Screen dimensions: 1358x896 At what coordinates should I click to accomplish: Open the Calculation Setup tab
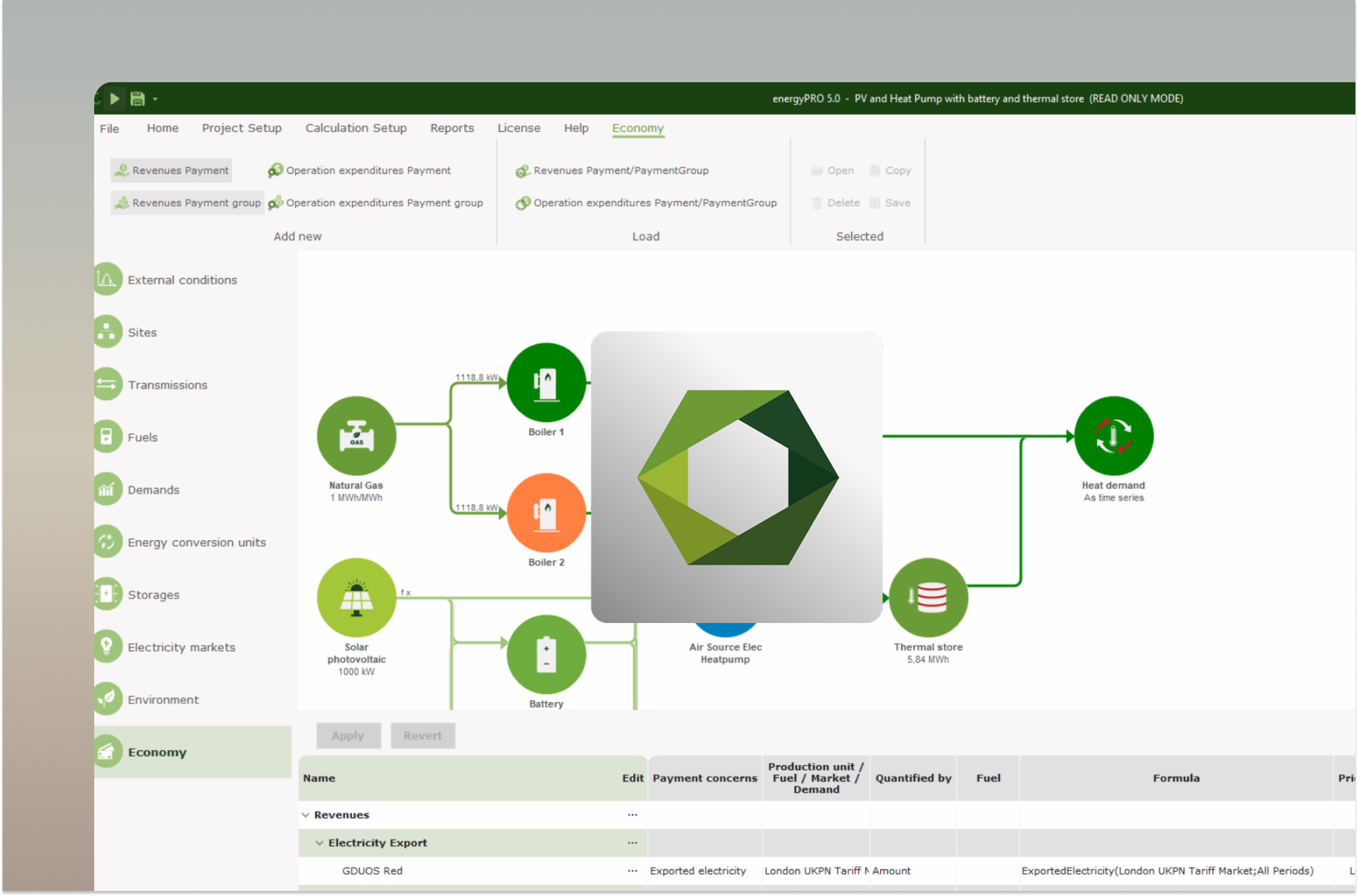(356, 128)
